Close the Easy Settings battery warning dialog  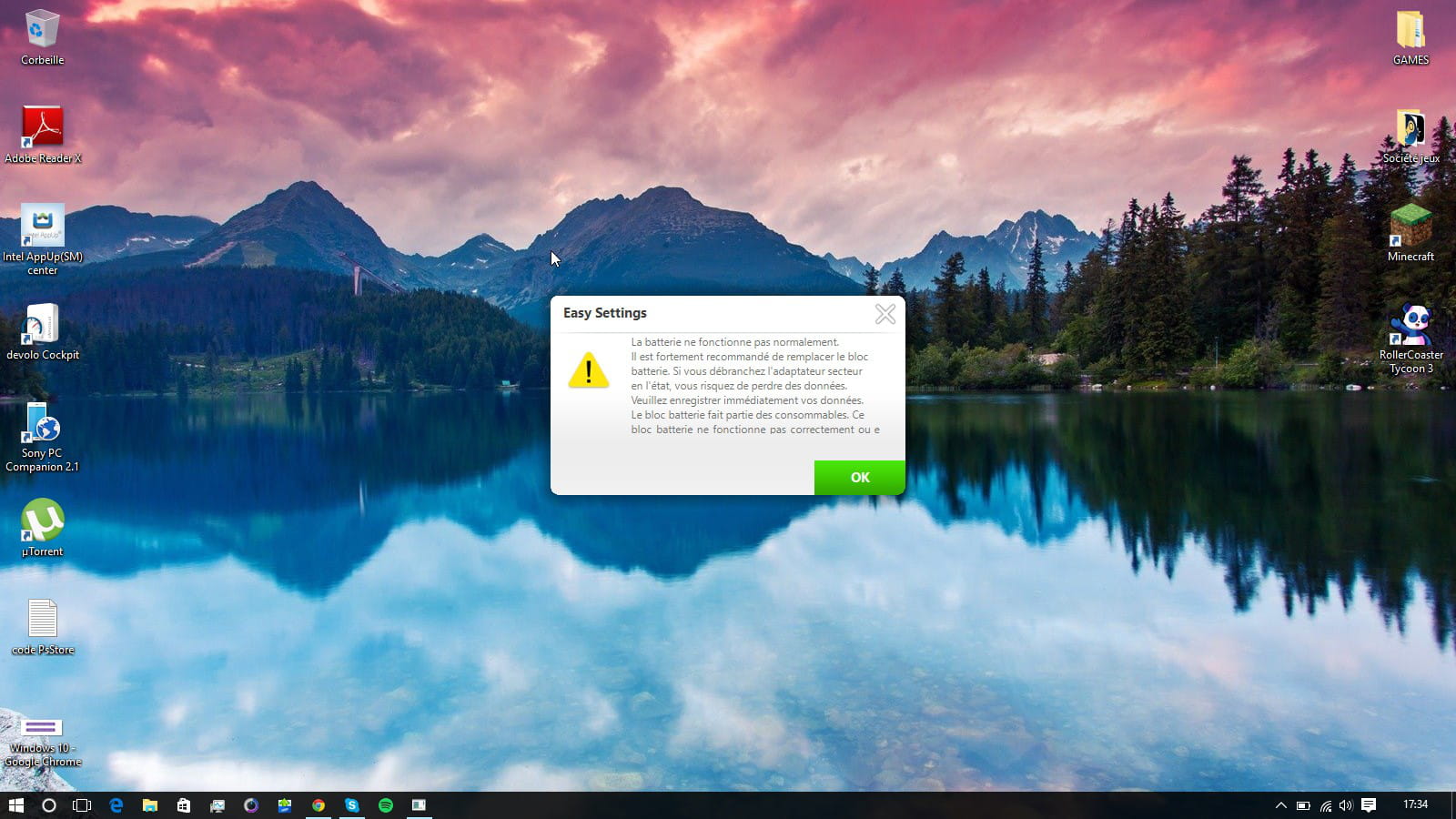[x=885, y=314]
